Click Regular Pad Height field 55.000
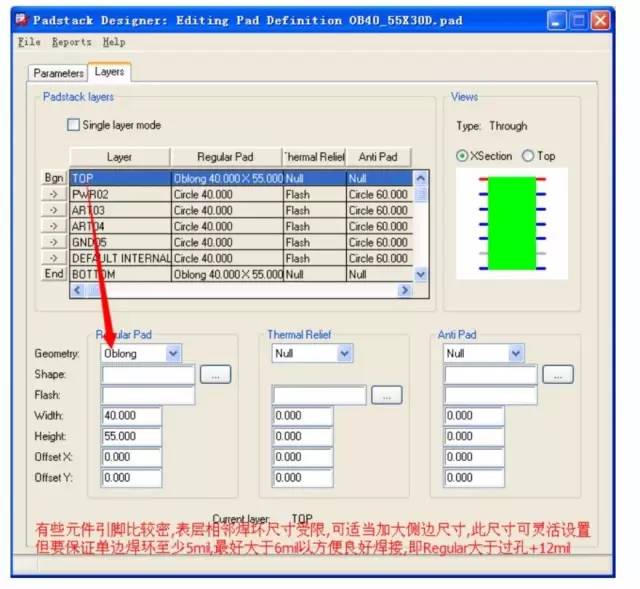Screen dimensions: 640x589 [x=131, y=436]
